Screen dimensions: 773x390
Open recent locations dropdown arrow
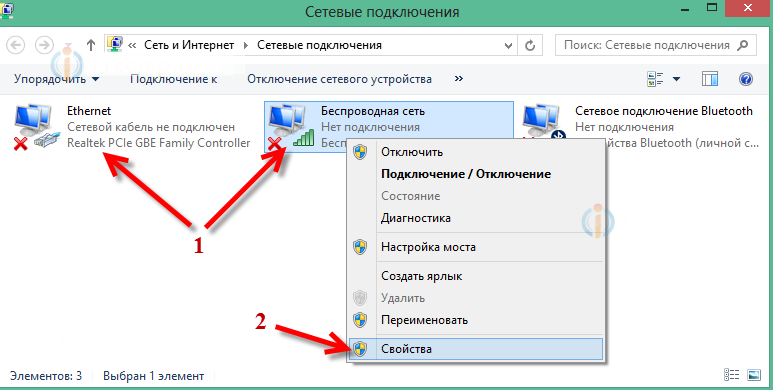point(69,46)
